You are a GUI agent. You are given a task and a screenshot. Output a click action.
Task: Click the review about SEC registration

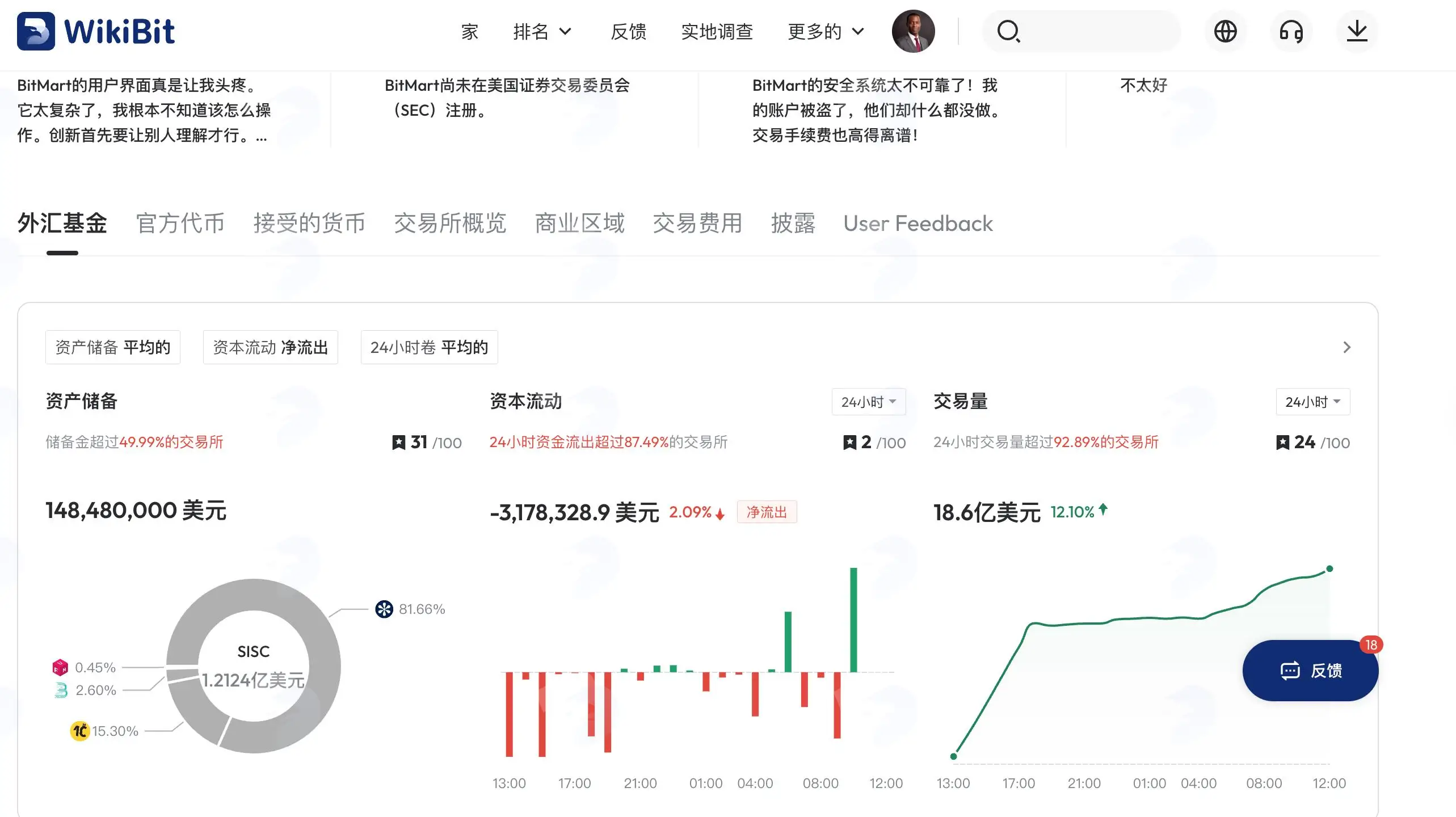(507, 98)
